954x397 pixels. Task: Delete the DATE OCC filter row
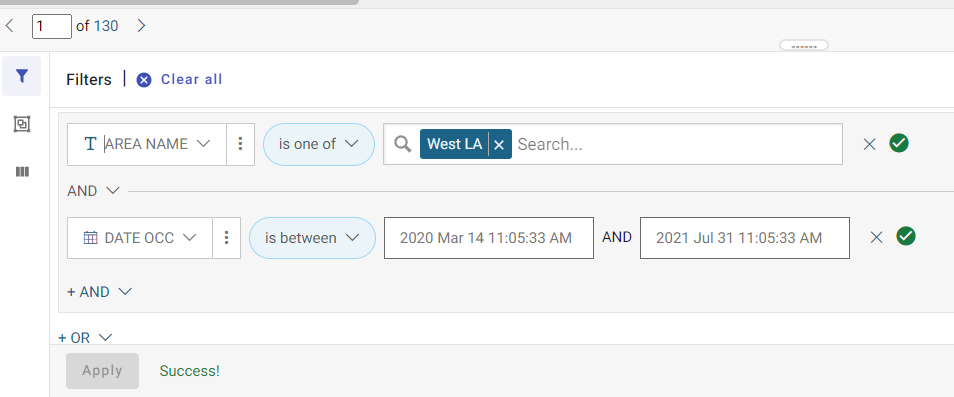point(876,237)
